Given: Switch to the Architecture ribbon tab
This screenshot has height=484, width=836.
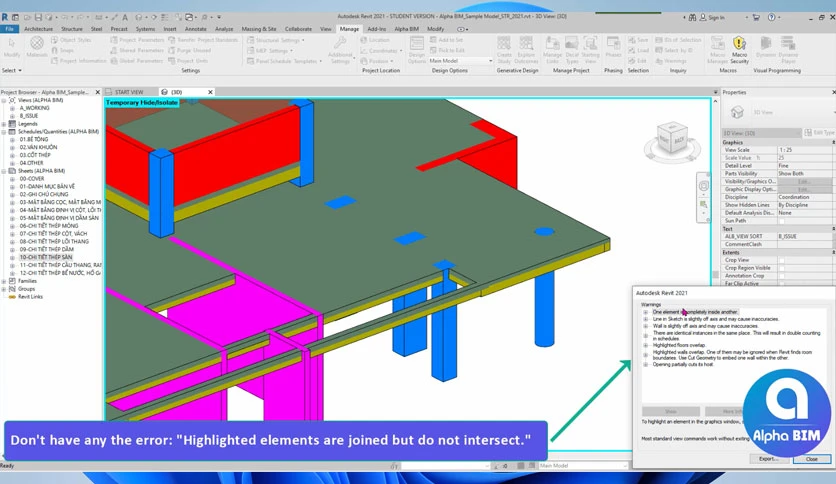Looking at the screenshot, I should 38,29.
